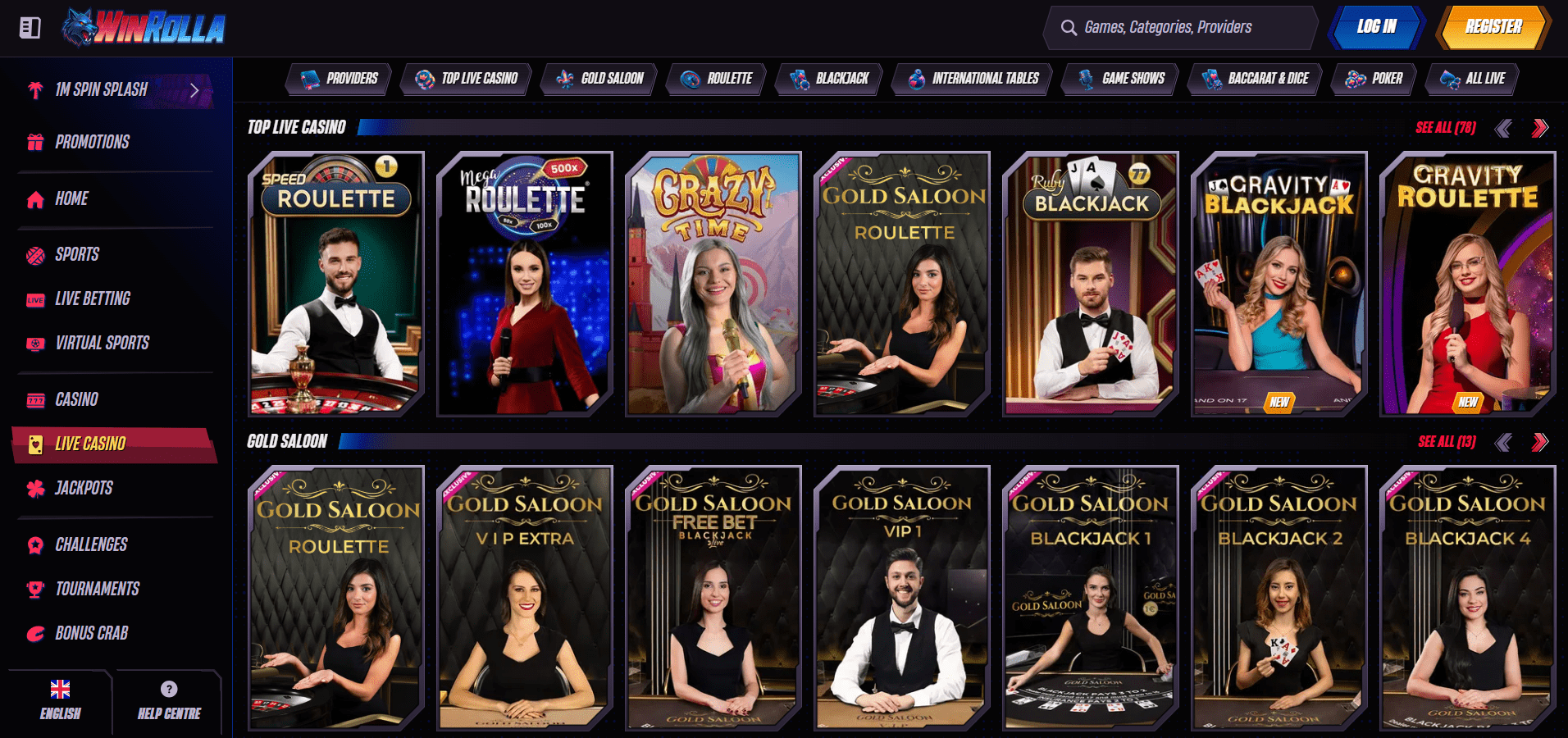Expand the 1M Spin Splash arrow

click(194, 90)
